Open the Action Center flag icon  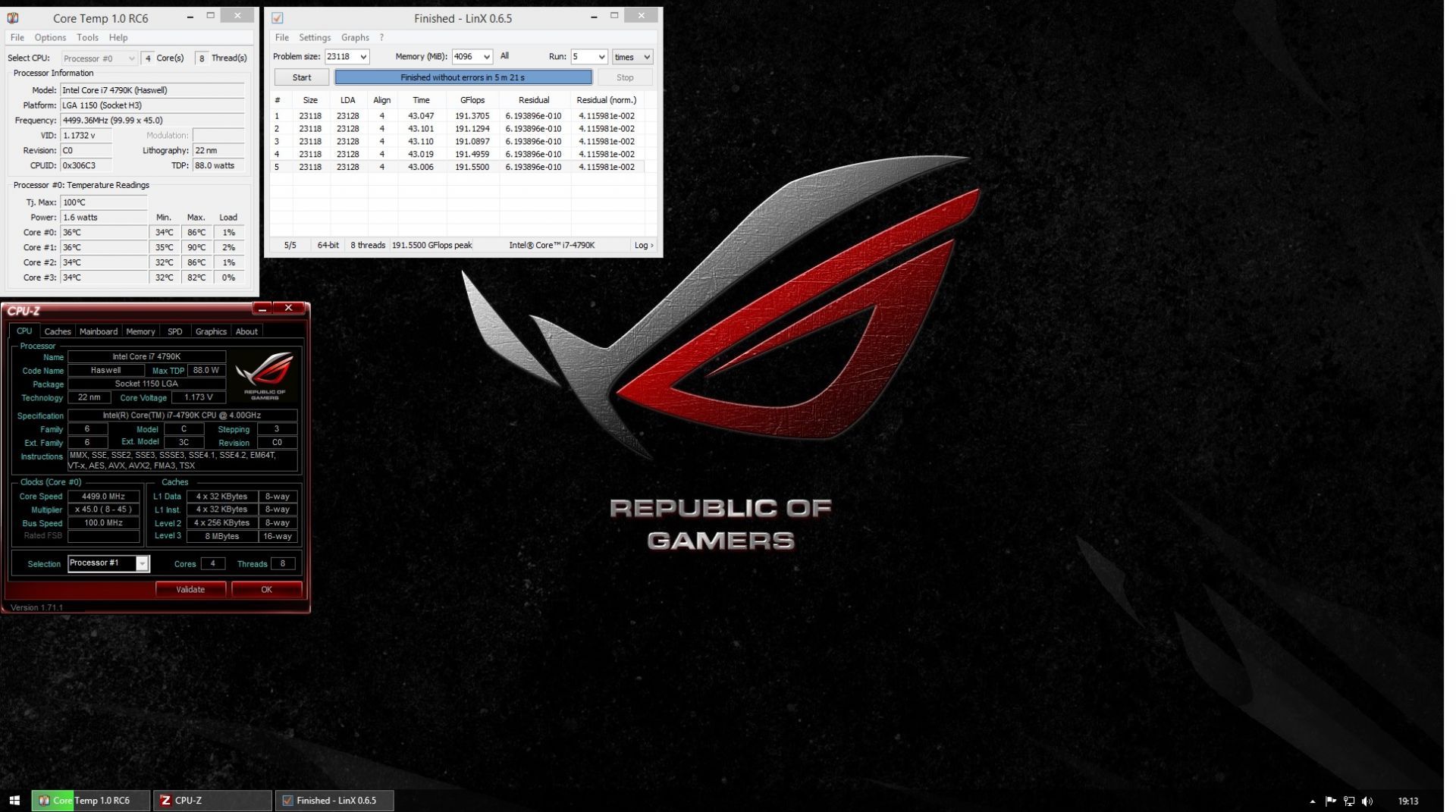point(1330,801)
